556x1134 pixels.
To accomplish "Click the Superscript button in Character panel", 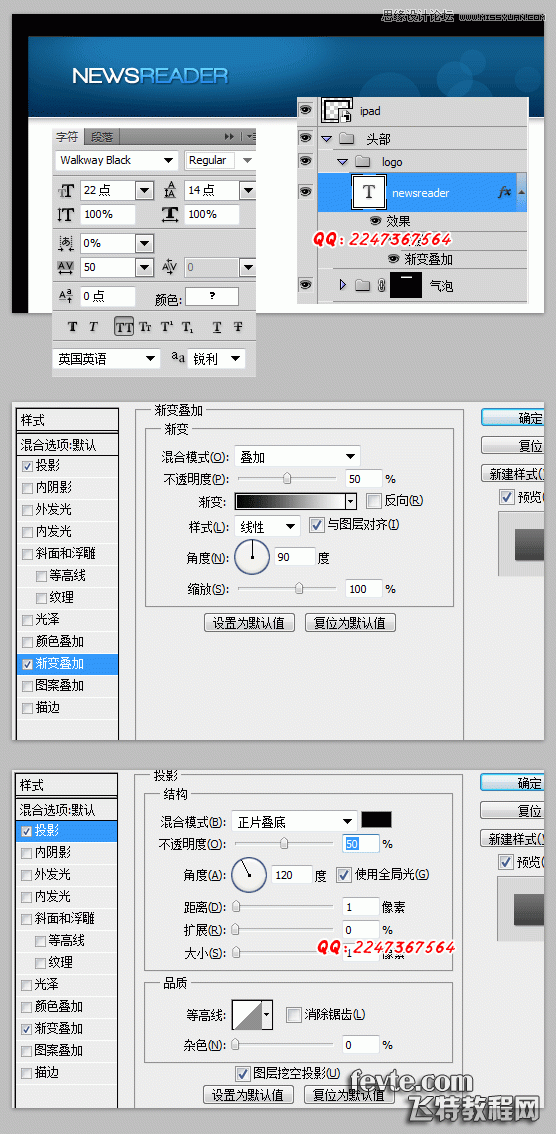I will click(x=166, y=327).
